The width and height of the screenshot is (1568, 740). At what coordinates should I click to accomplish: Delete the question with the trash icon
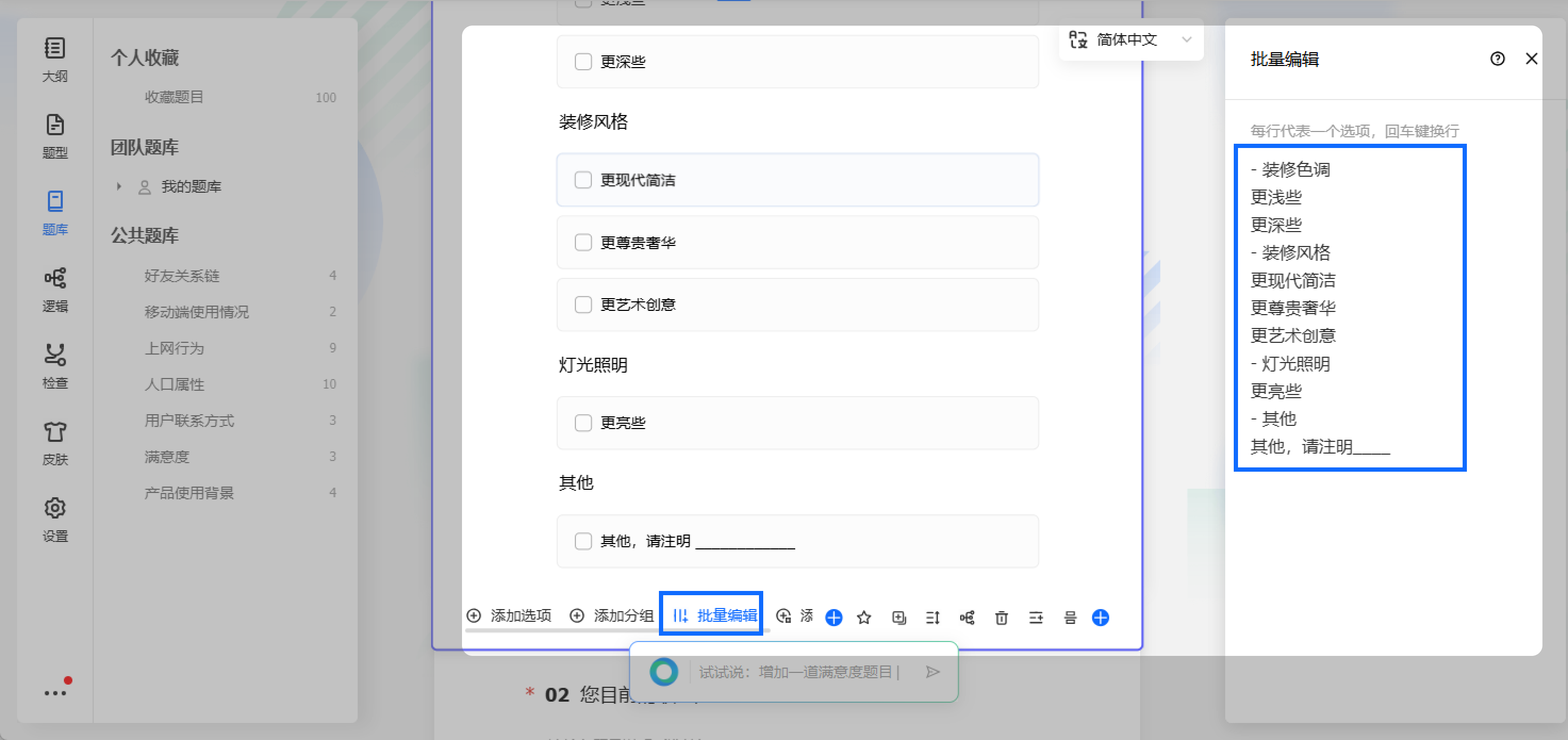click(x=1001, y=618)
